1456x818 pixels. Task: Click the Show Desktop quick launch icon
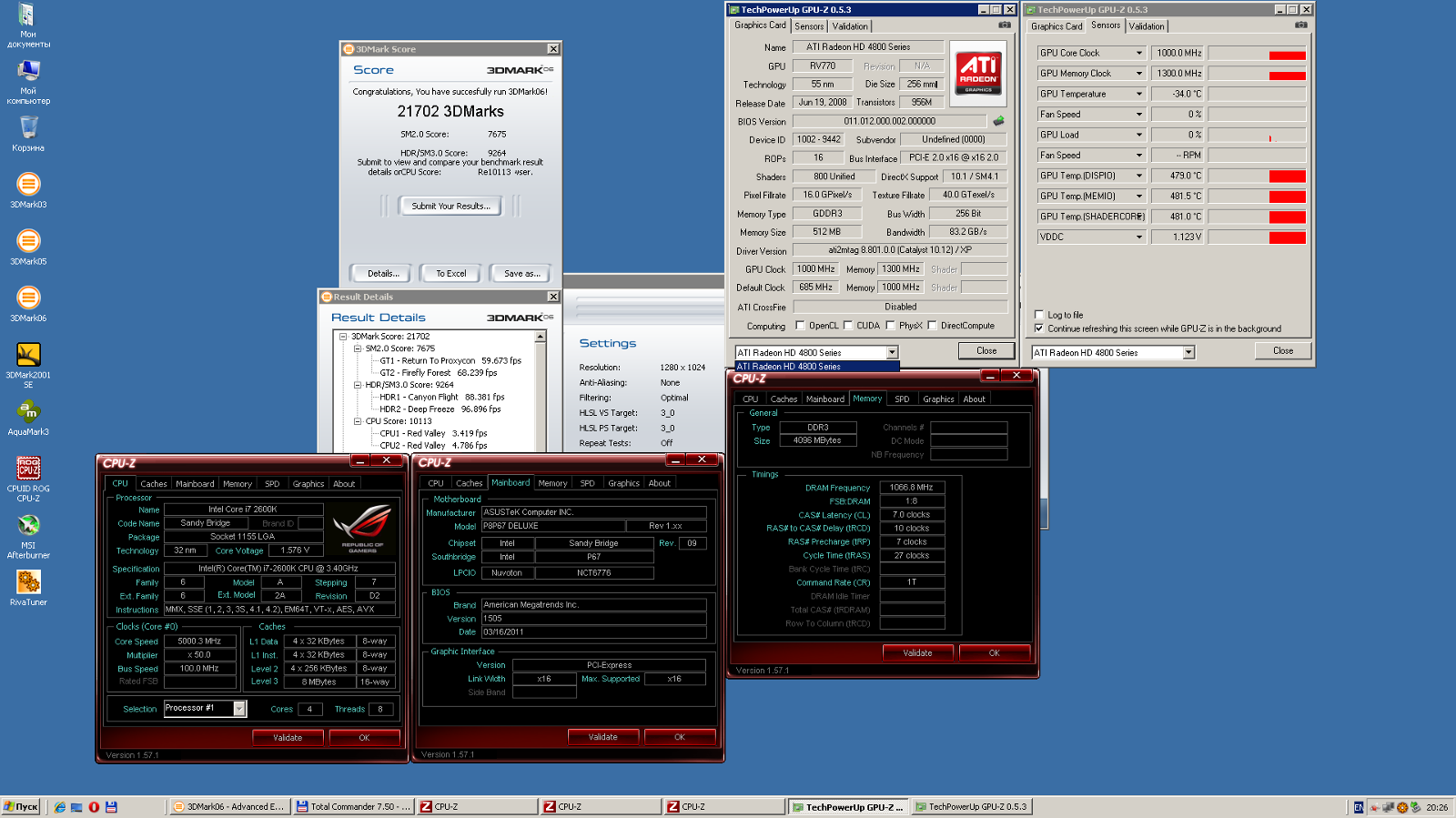point(76,807)
